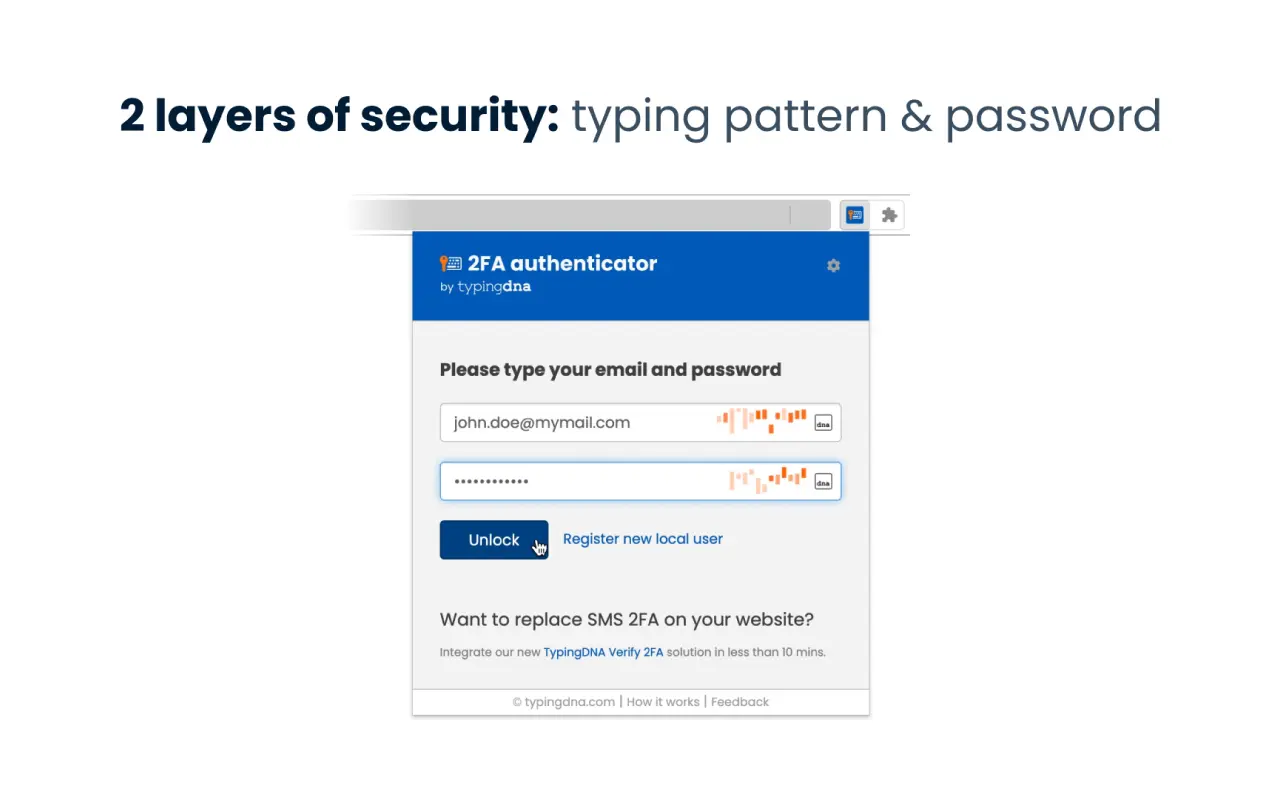Click the TypingDNA extension icon in browser toolbar
Viewport: 1280px width, 800px height.
point(855,215)
